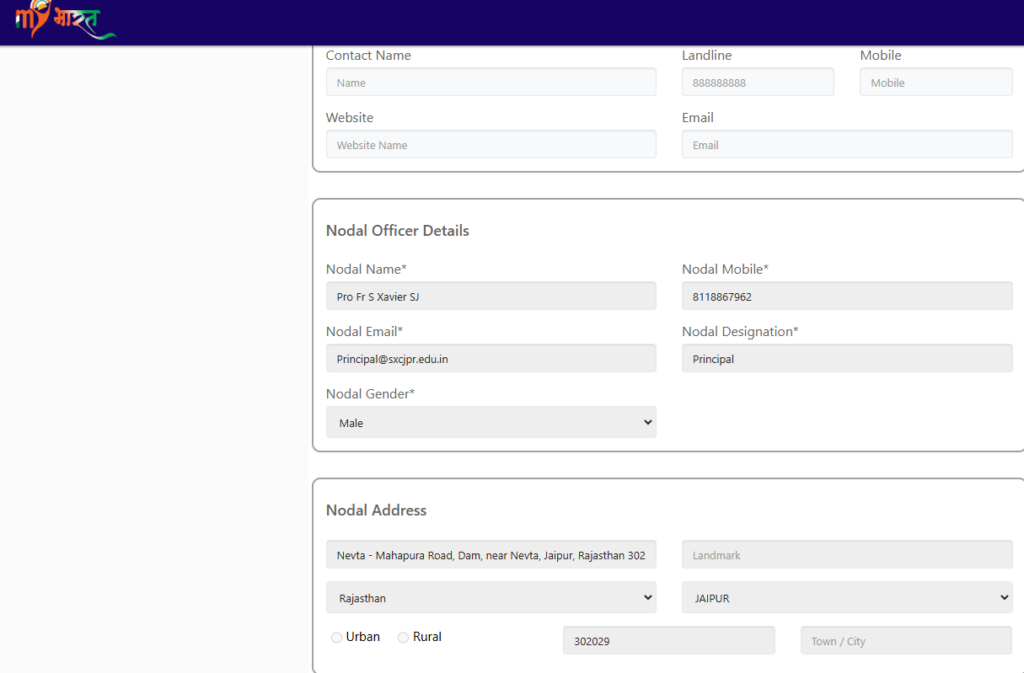Open the MY Bharat logo home link
Viewport: 1024px width, 673px height.
point(65,18)
